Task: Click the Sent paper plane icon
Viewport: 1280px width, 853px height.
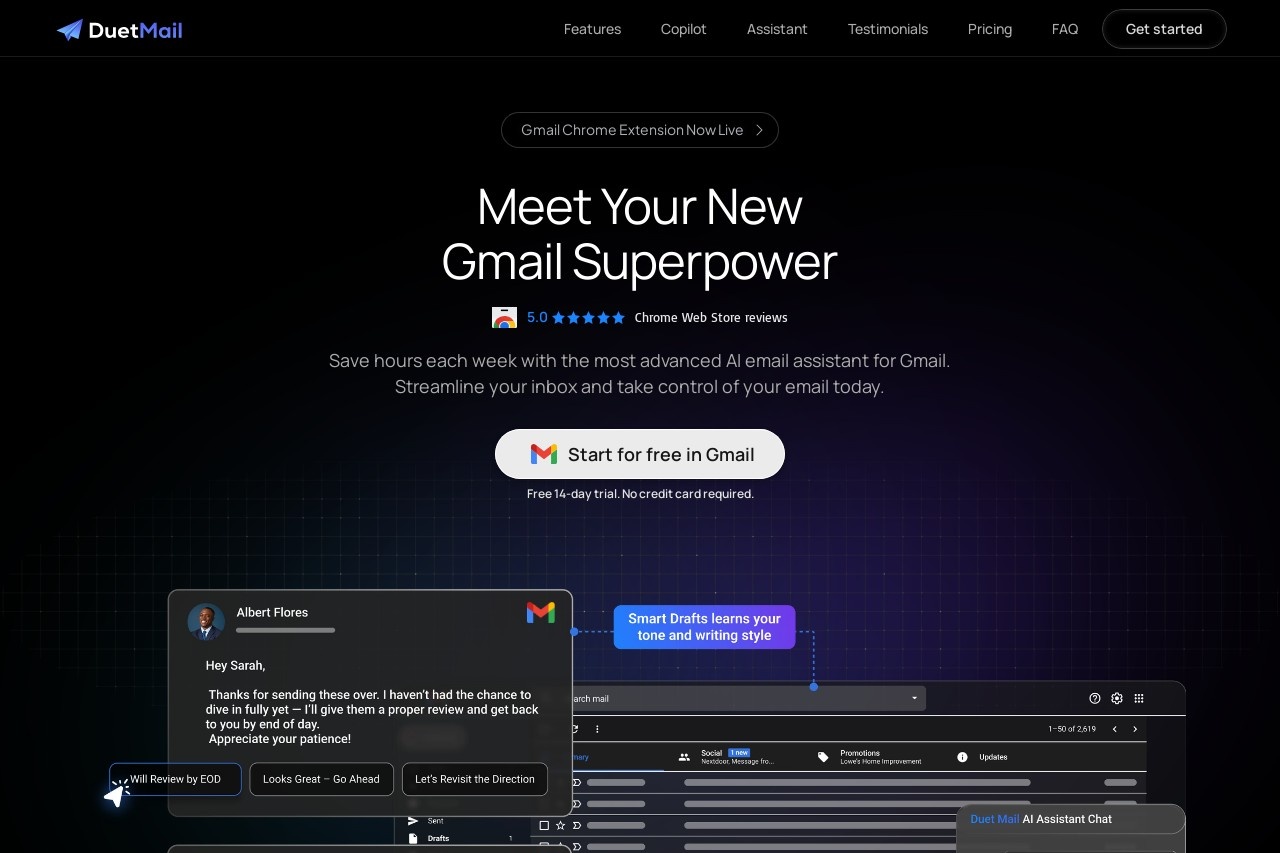Action: pyautogui.click(x=413, y=821)
